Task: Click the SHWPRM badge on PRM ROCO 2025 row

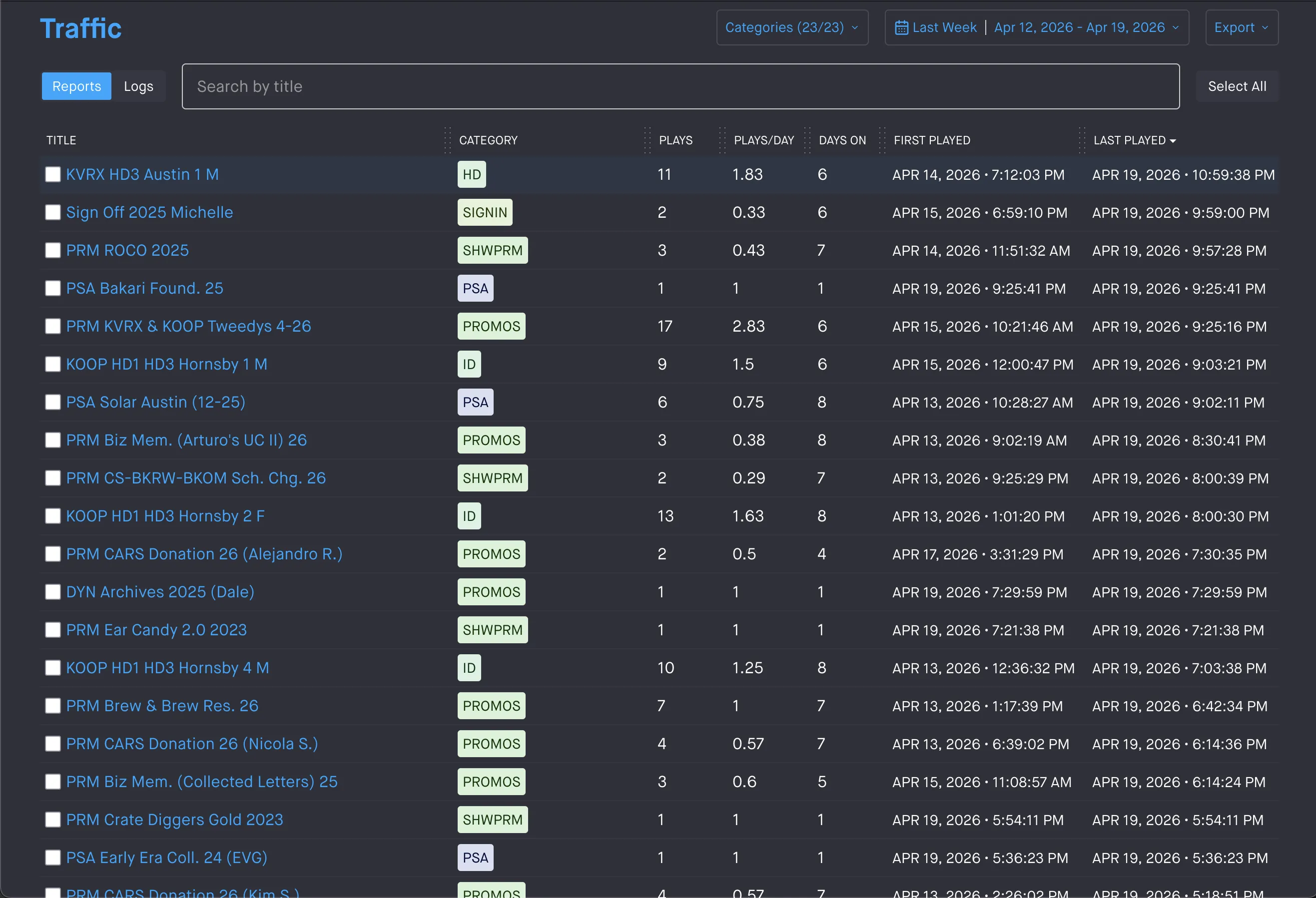Action: click(x=493, y=250)
